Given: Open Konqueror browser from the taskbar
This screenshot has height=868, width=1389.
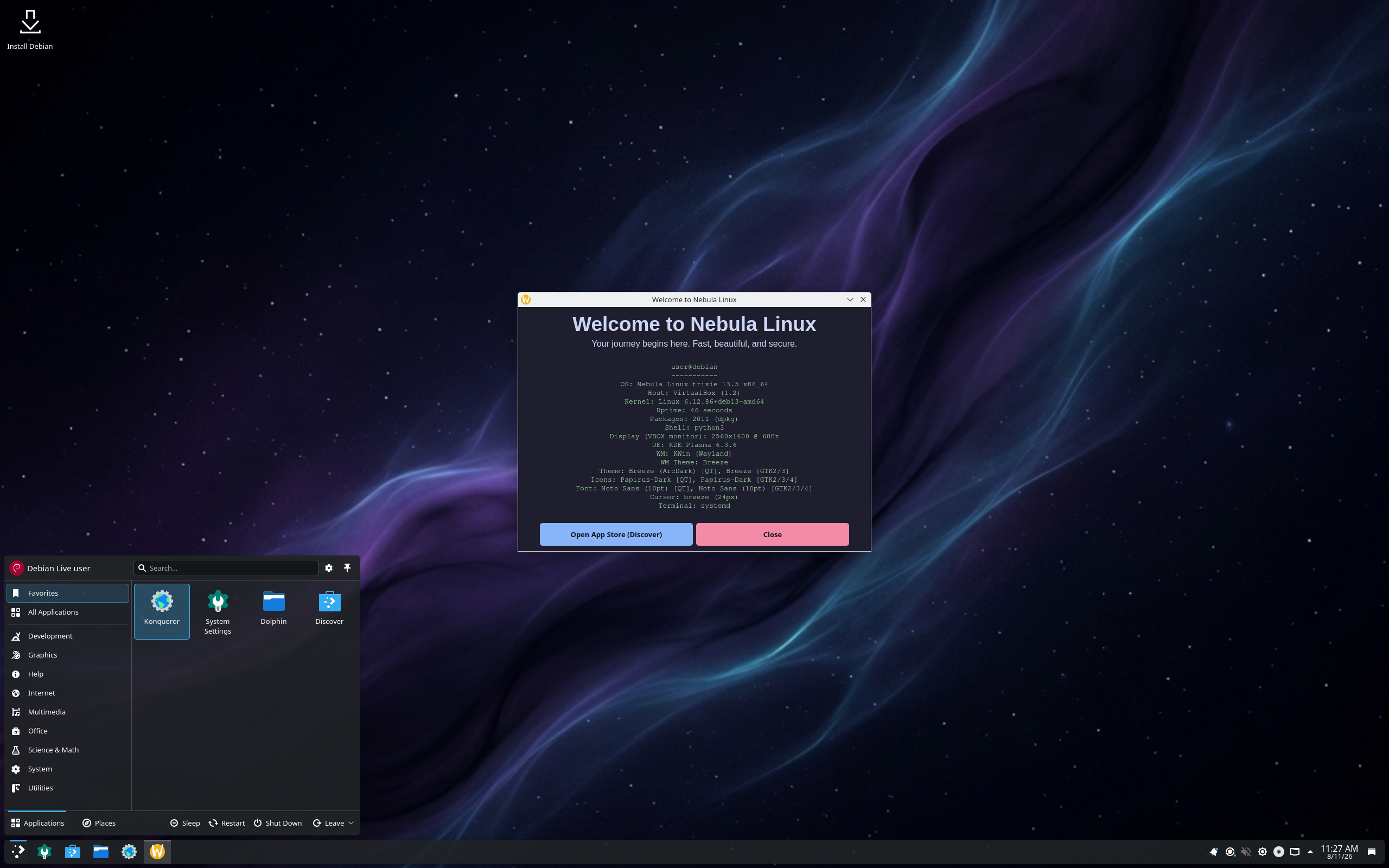Looking at the screenshot, I should pos(129,851).
